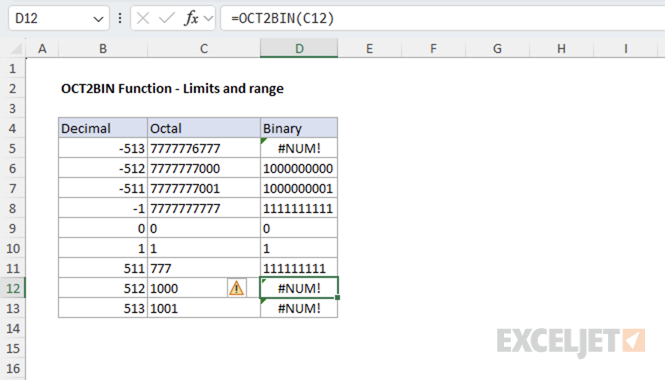Select row 3 header
Viewport: 665px width, 380px height.
pyautogui.click(x=13, y=108)
